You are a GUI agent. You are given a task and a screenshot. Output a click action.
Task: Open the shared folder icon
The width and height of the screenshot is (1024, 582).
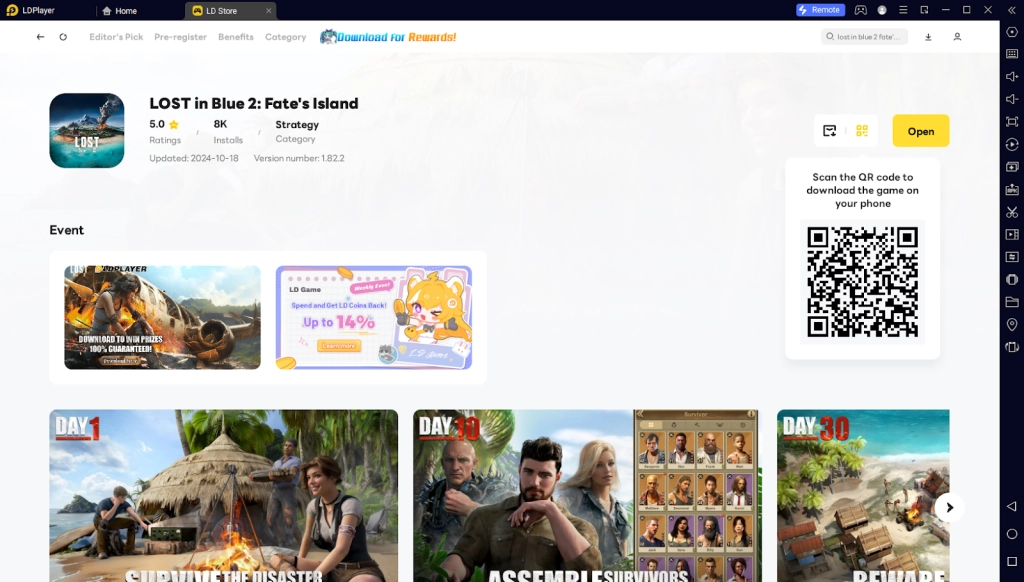[x=1012, y=302]
